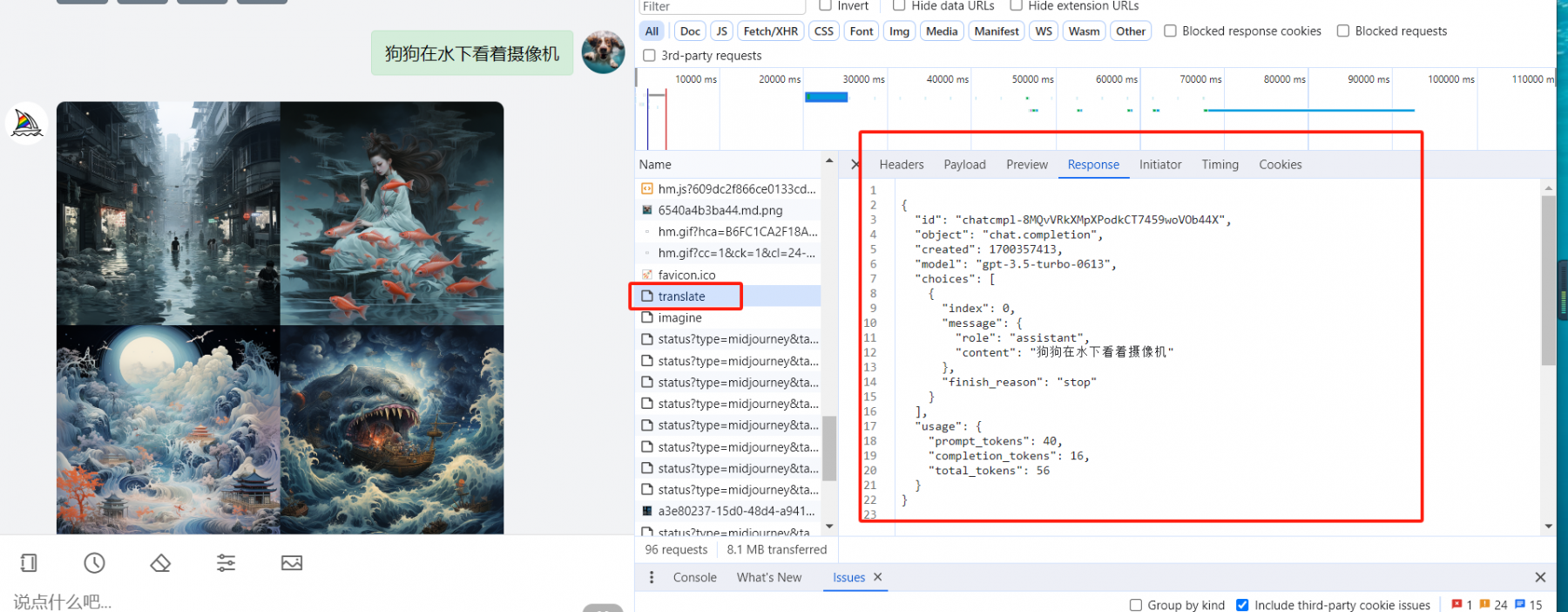Enable Group by kind checkbox
Viewport: 1568px width, 612px height.
tap(1135, 605)
